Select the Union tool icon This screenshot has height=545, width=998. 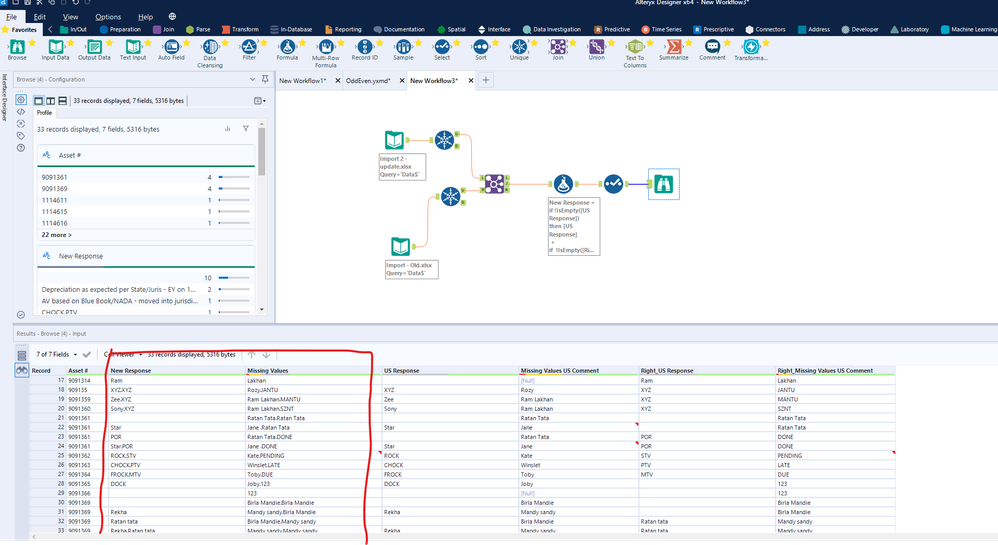point(596,46)
